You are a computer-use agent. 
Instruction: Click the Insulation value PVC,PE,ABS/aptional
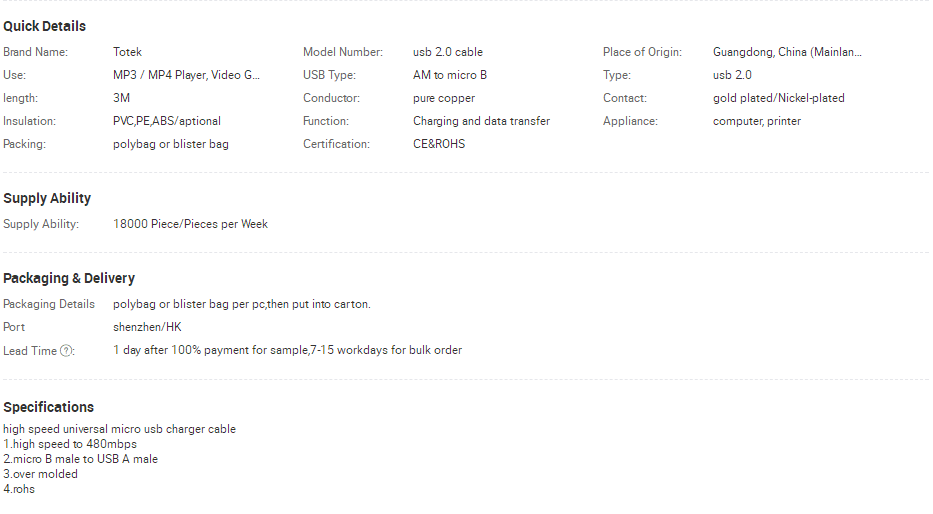pyautogui.click(x=167, y=121)
